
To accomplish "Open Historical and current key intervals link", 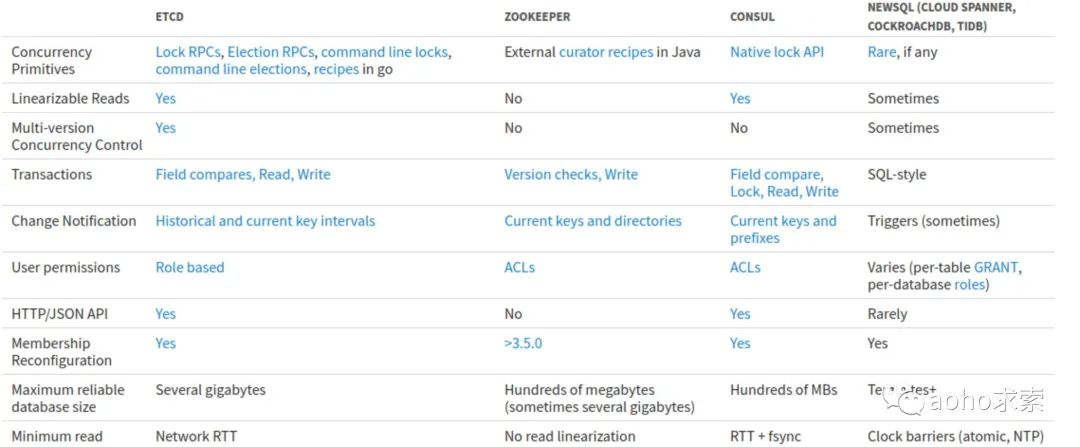I will pyautogui.click(x=265, y=221).
